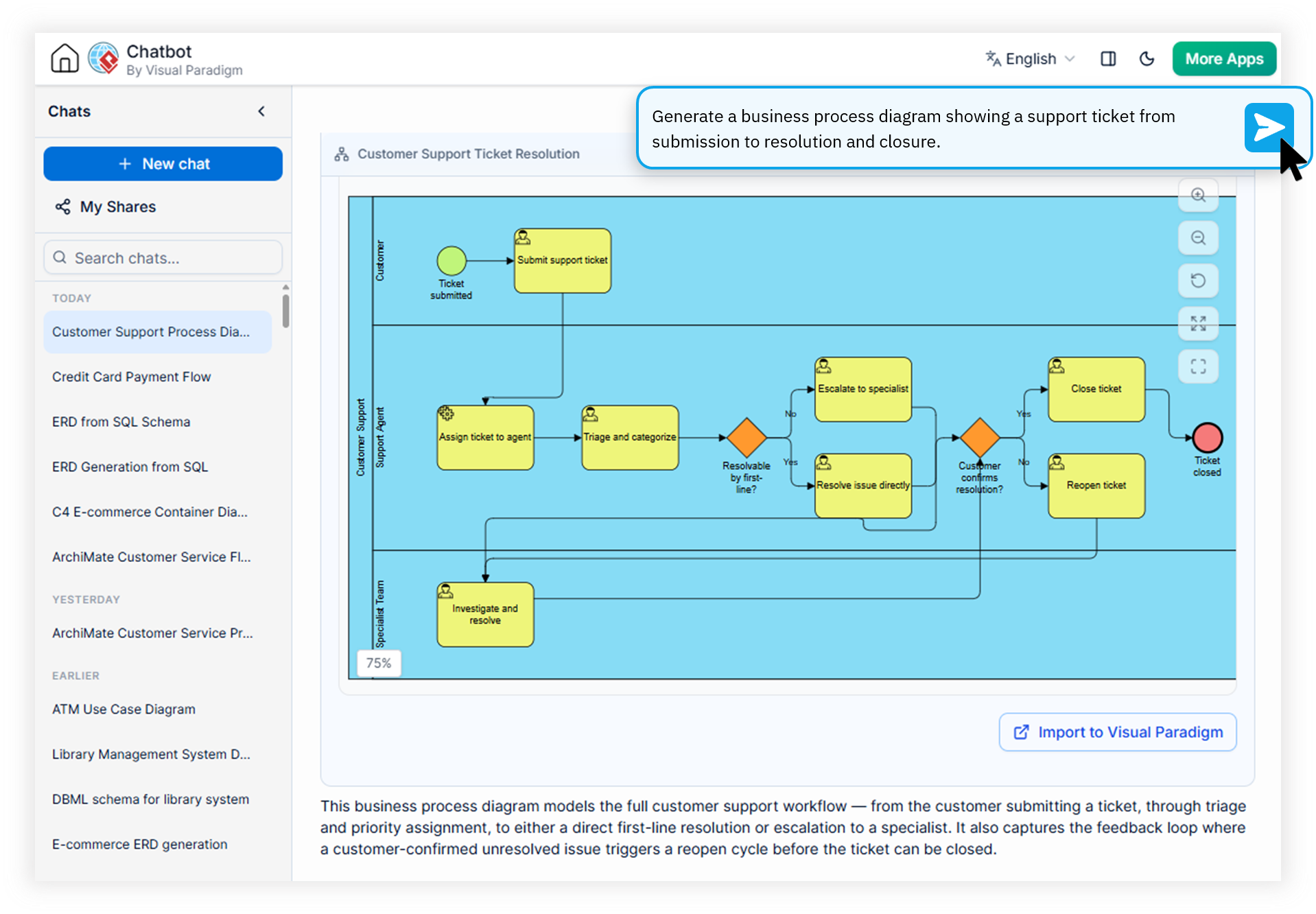Select the Triage and categorize task

tap(630, 438)
